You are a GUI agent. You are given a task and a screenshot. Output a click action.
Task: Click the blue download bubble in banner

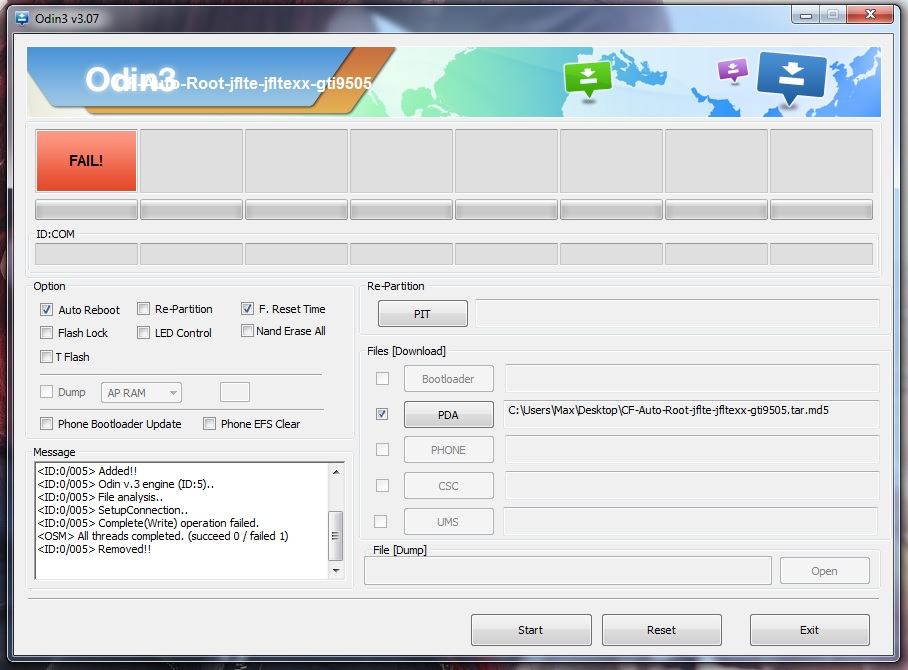tap(791, 78)
